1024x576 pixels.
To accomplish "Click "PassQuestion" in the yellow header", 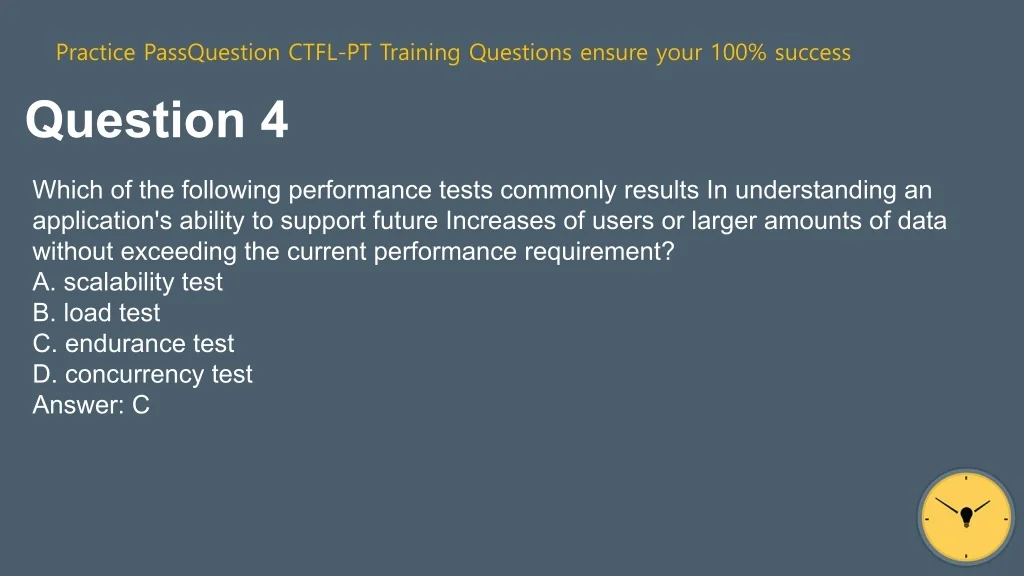I will point(213,53).
